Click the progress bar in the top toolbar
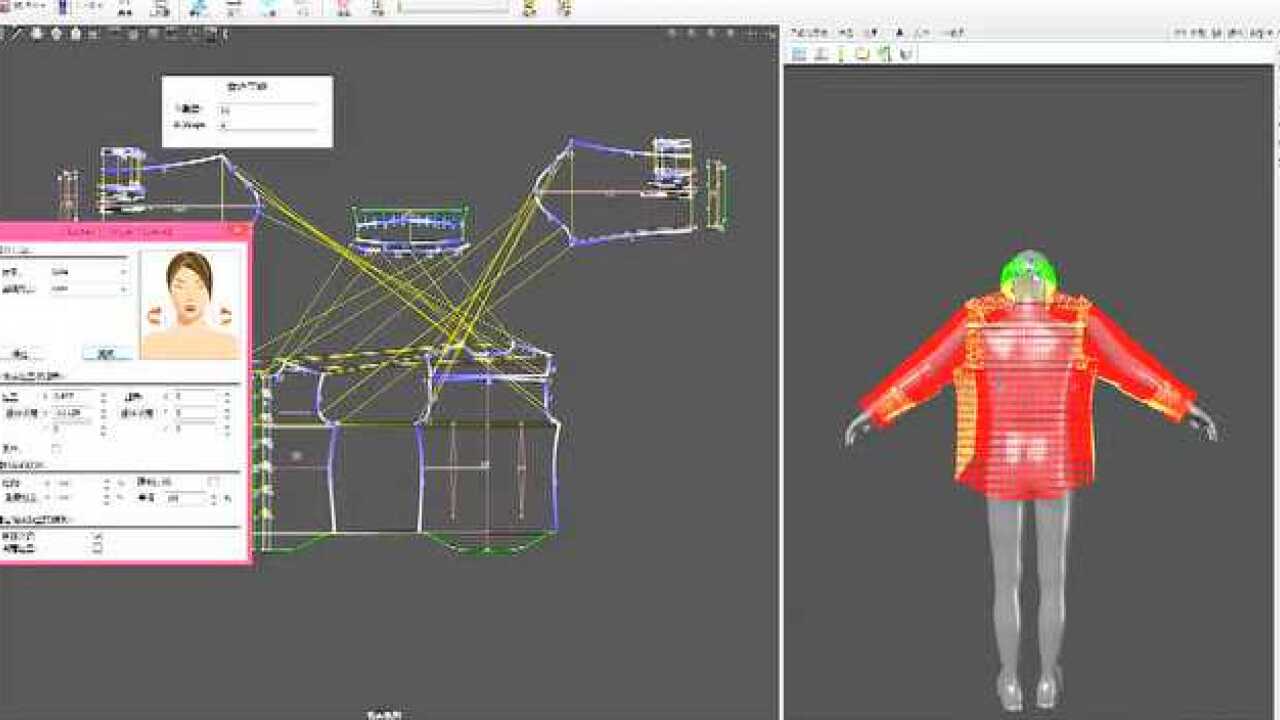The width and height of the screenshot is (1280, 720). coord(453,7)
